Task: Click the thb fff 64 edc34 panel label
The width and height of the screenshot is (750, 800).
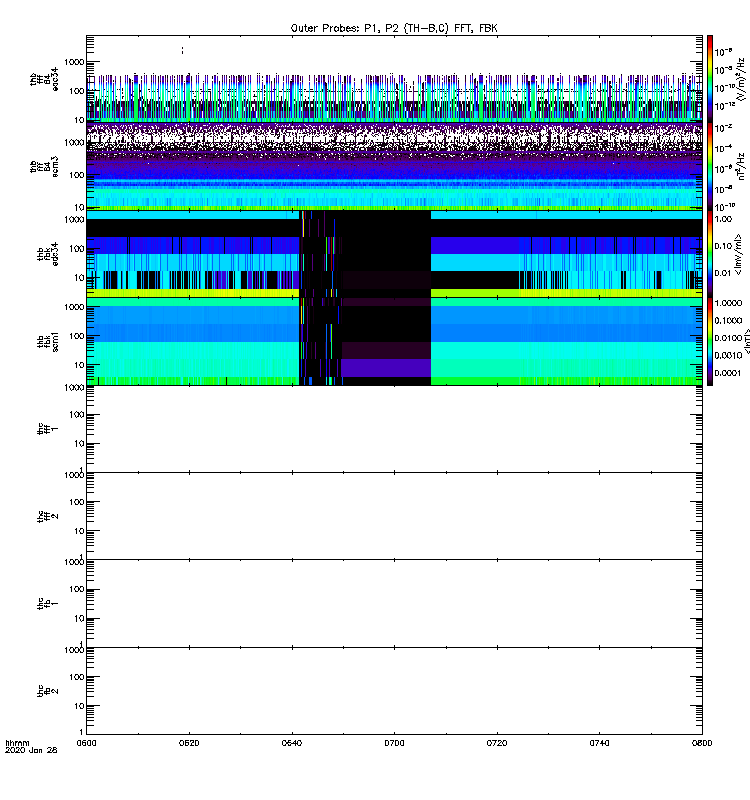Action: (44, 80)
